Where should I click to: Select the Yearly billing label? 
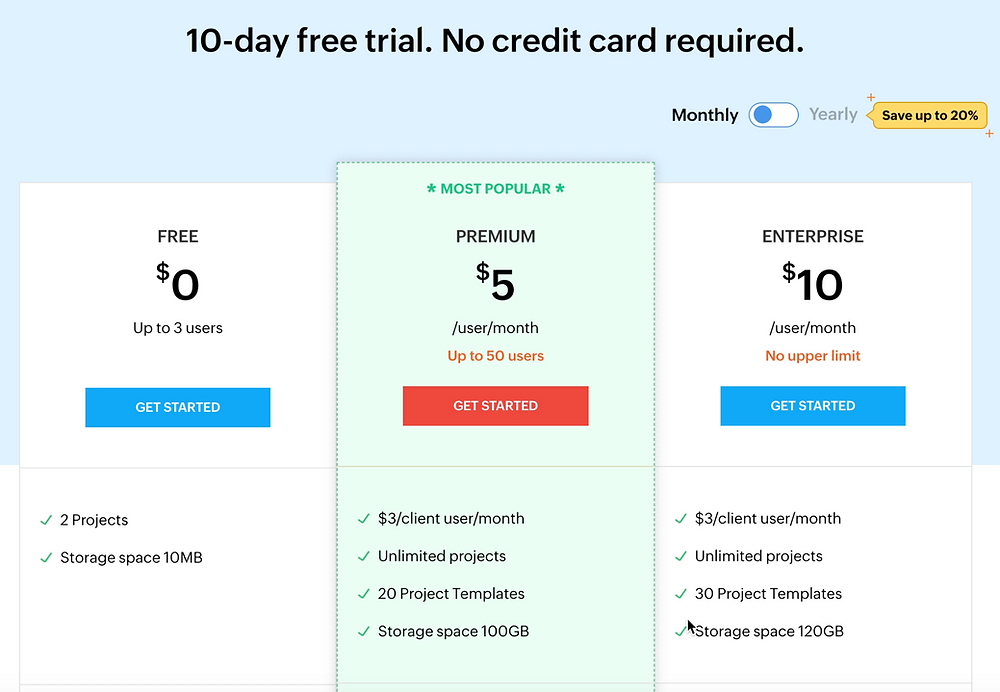click(x=833, y=115)
